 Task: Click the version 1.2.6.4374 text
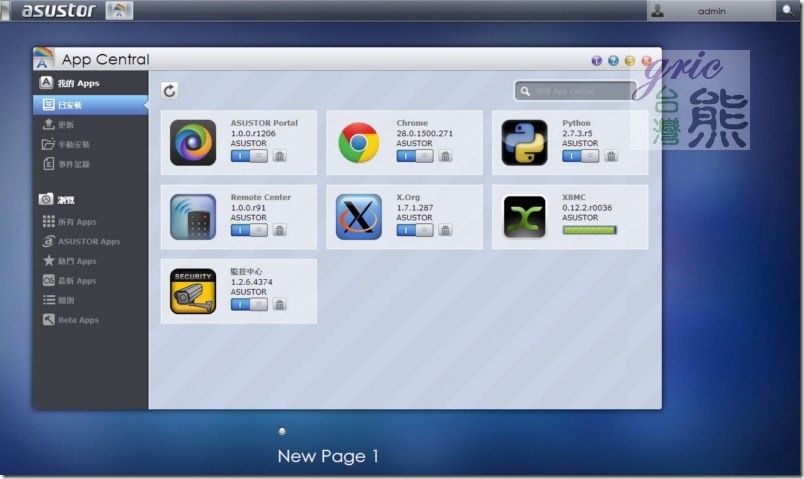click(251, 282)
